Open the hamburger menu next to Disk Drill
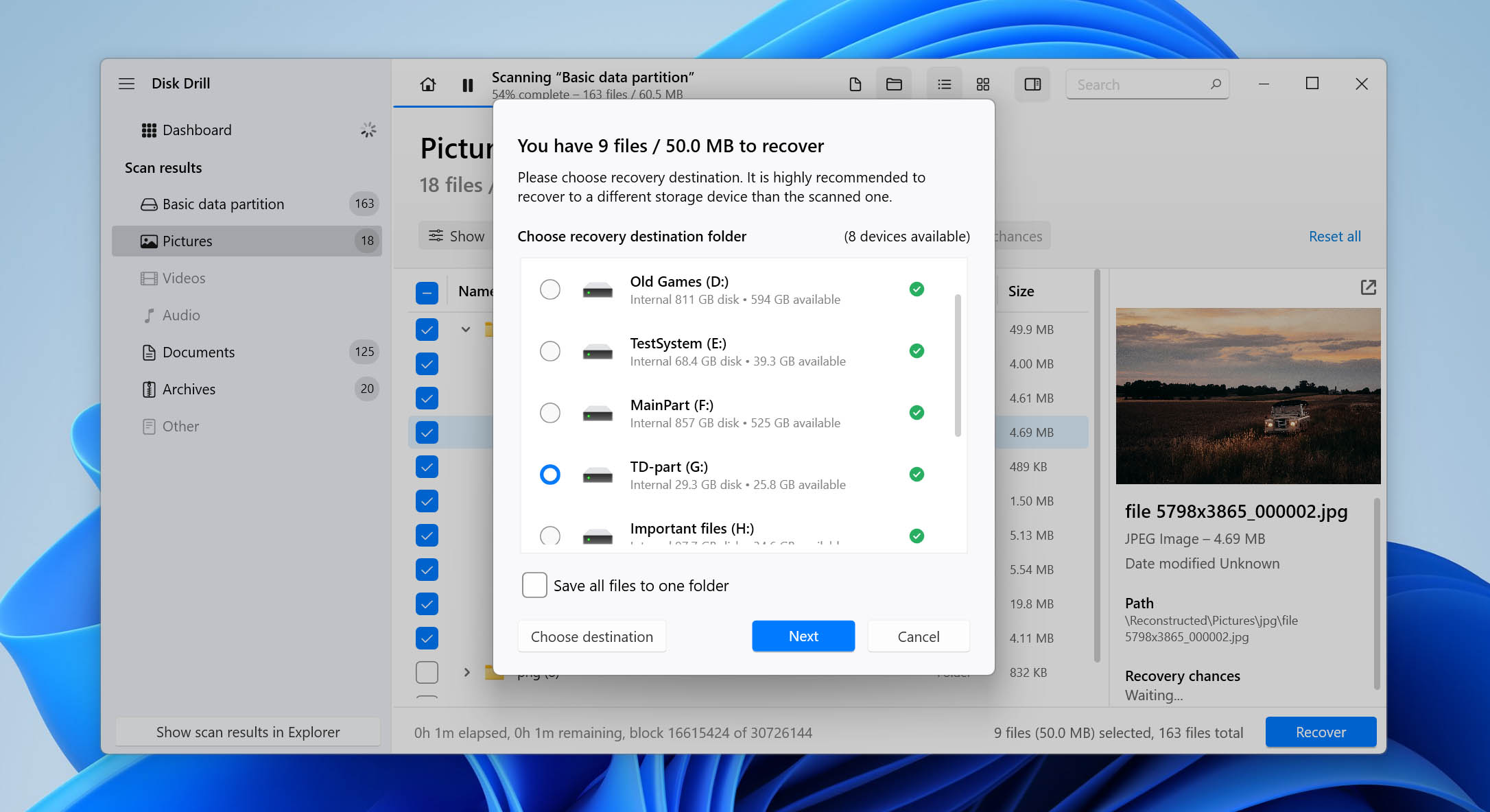1490x812 pixels. tap(126, 84)
